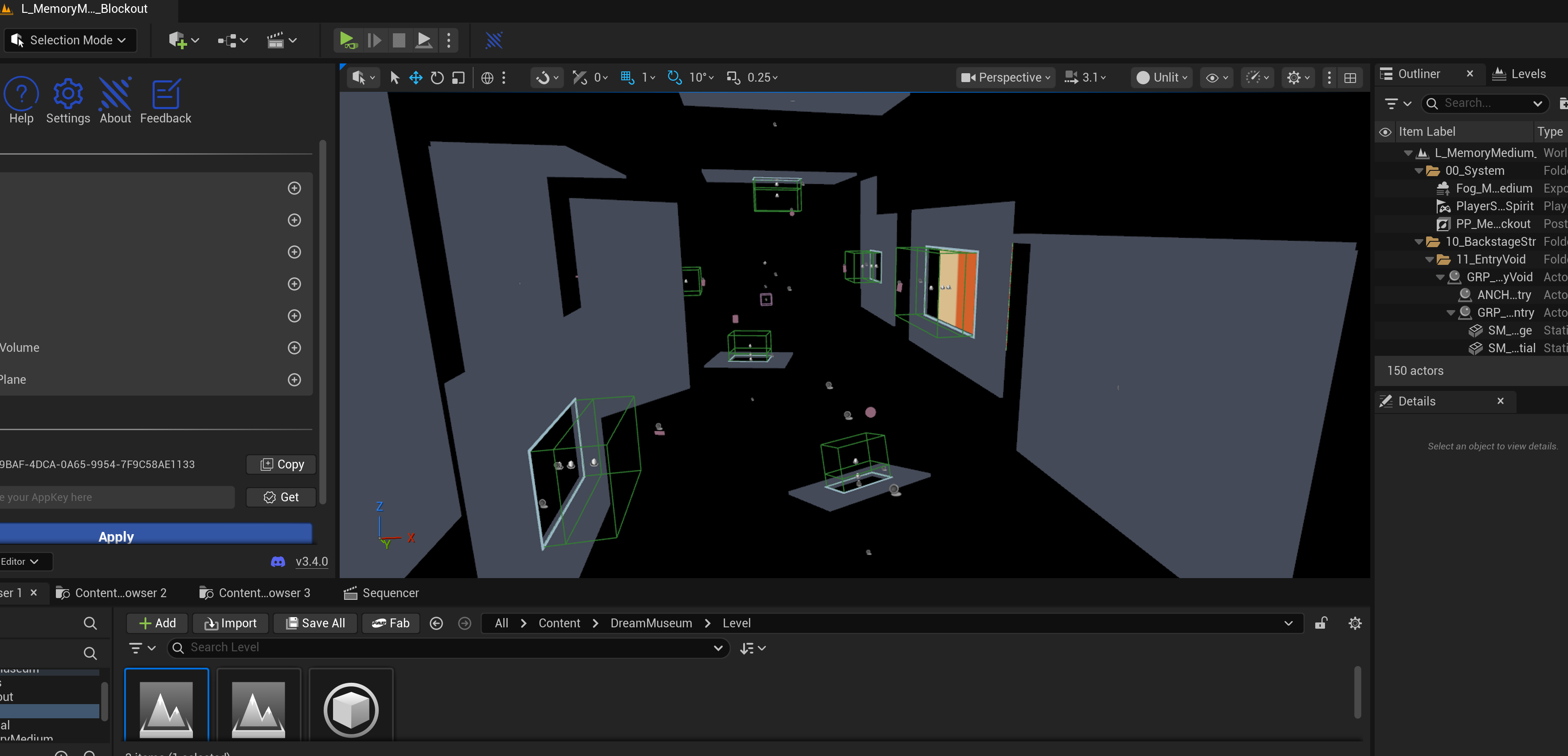Toggle grid snapping icon
The width and height of the screenshot is (1568, 756).
point(627,77)
